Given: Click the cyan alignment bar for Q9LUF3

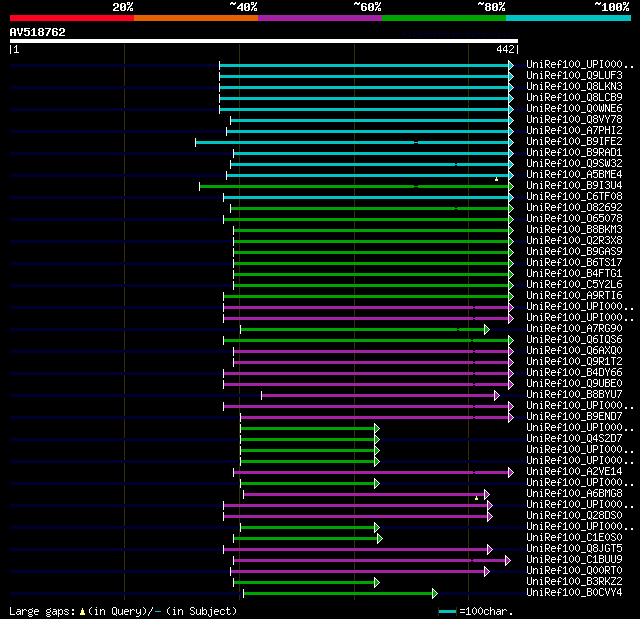Looking at the screenshot, I should tap(364, 76).
